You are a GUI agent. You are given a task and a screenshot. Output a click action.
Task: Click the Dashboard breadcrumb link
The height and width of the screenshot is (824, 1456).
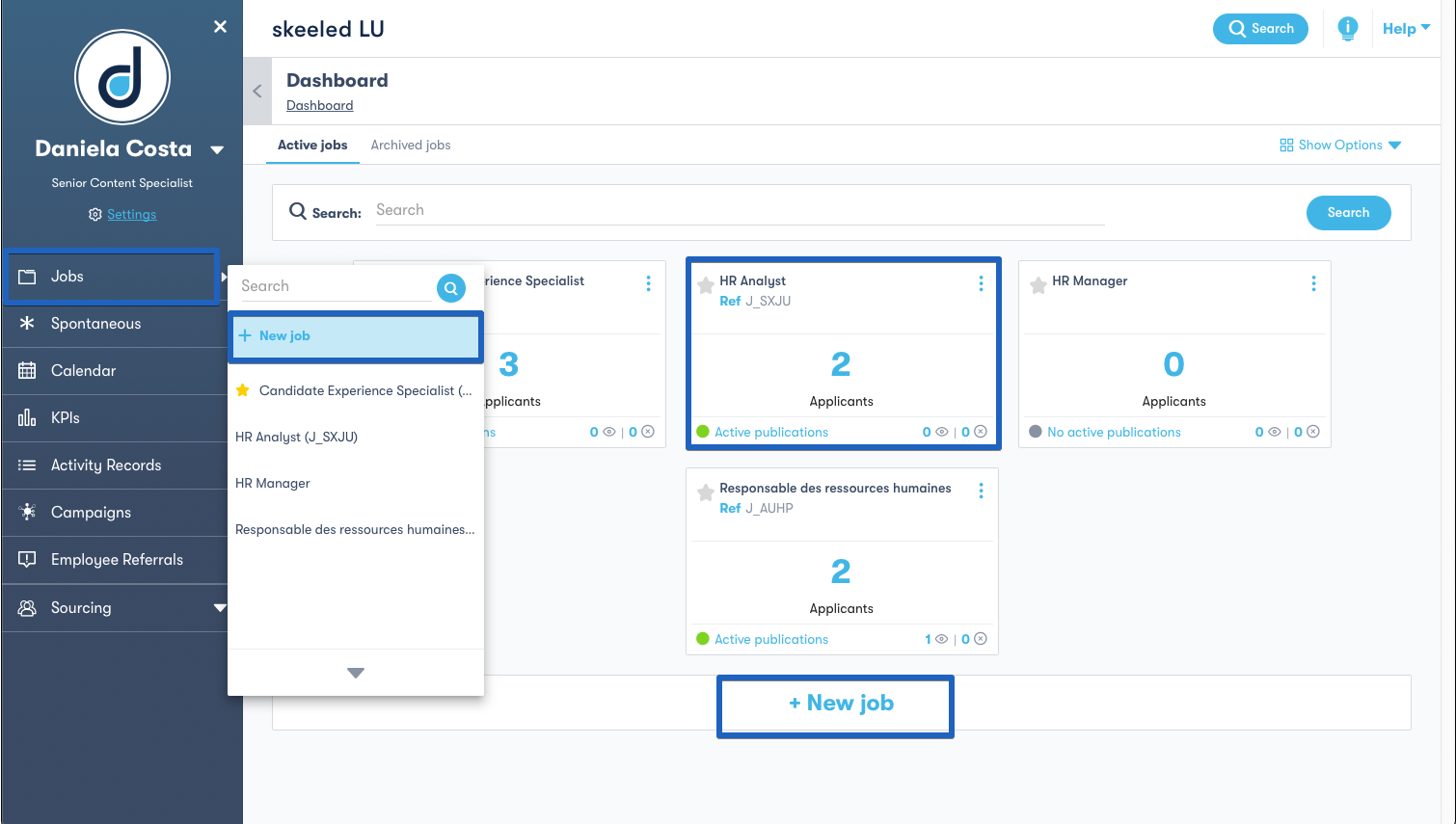coord(320,106)
